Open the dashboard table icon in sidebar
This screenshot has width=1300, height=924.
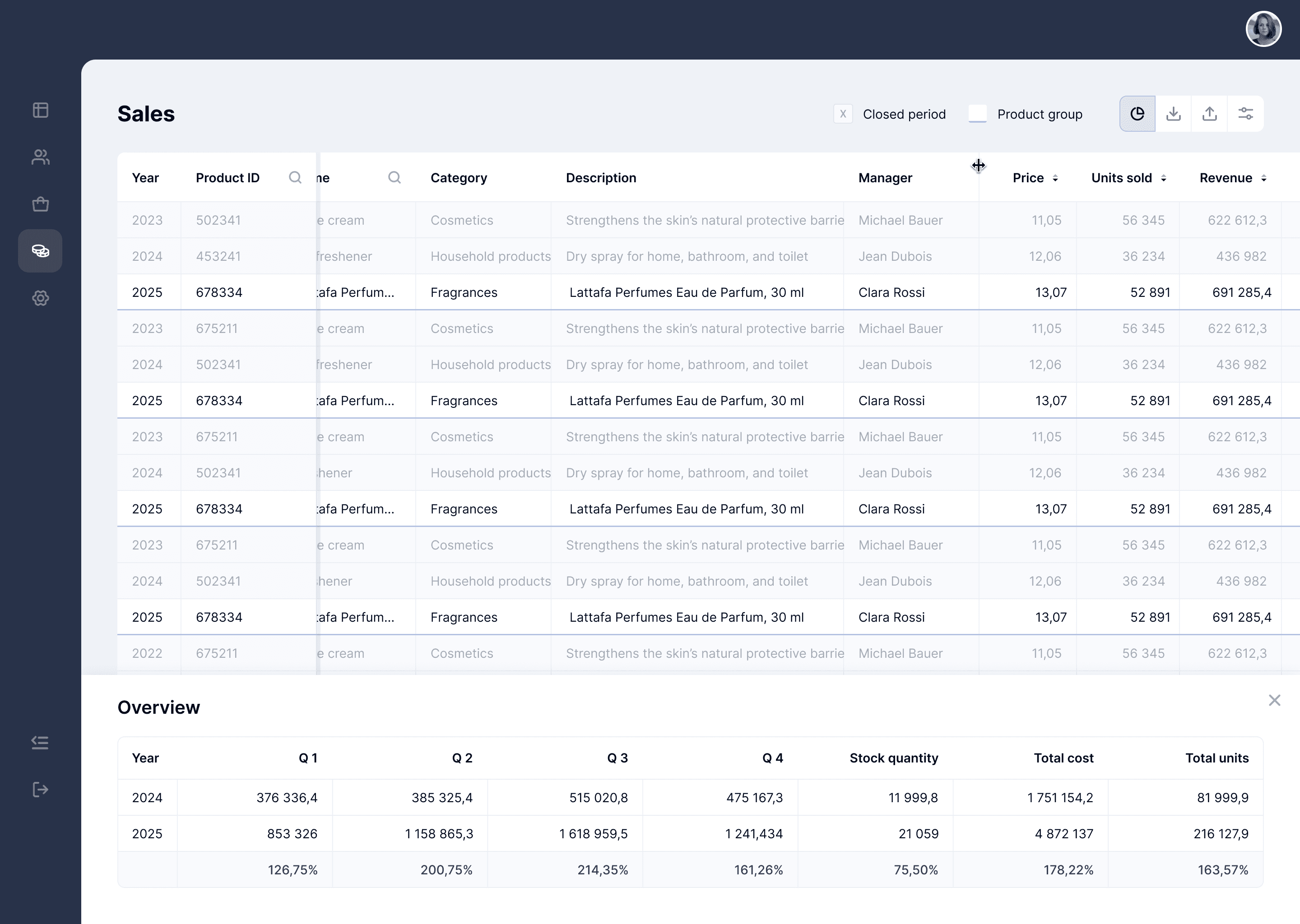coord(41,110)
